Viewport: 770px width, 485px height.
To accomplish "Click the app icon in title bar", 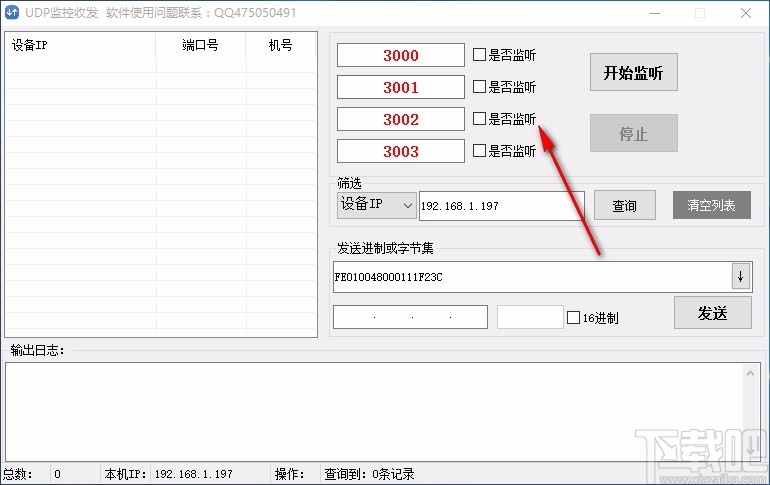I will 12,12.
